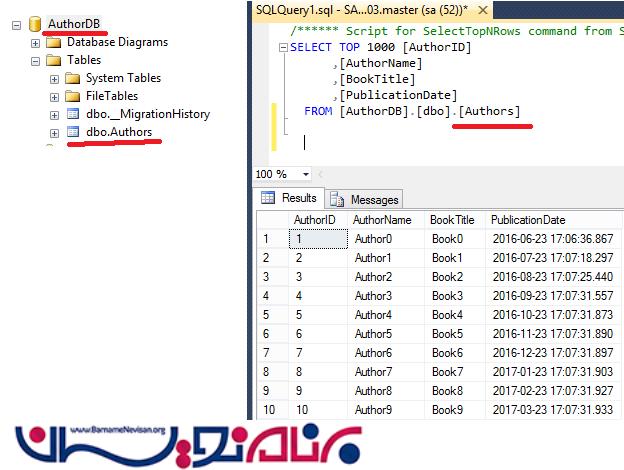Screen dimensions: 624x470
Task: Click the Book9 cell
Action: coord(454,410)
